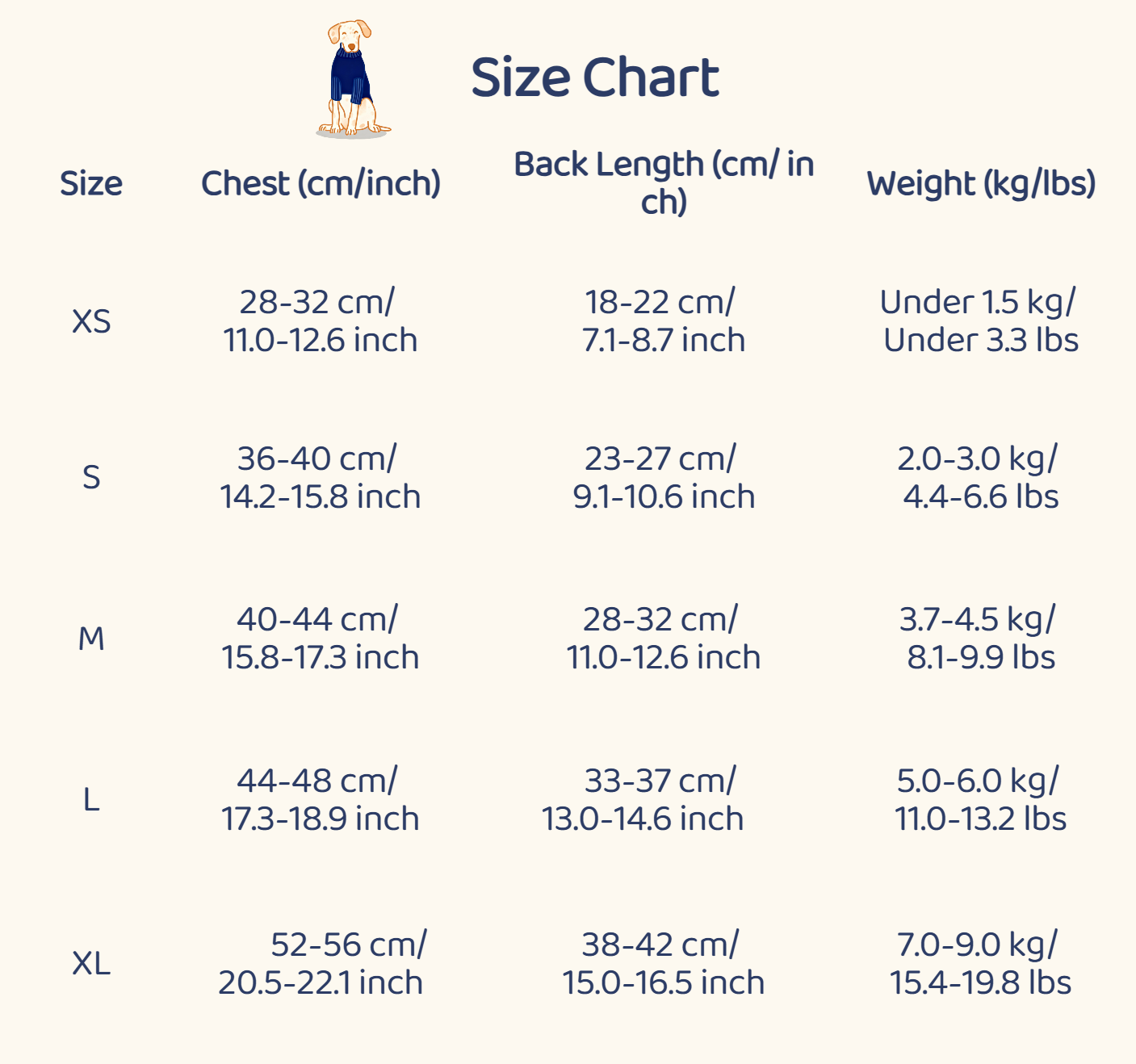The height and width of the screenshot is (1064, 1136).
Task: Choose the M size row label
Action: pyautogui.click(x=91, y=639)
